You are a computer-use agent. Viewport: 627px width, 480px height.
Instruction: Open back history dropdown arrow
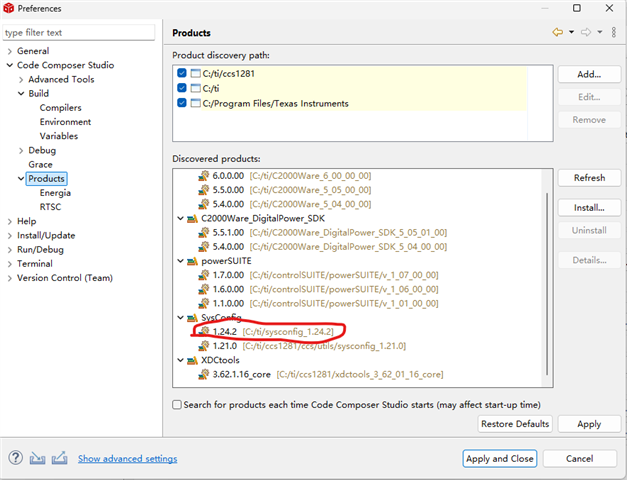(x=571, y=32)
